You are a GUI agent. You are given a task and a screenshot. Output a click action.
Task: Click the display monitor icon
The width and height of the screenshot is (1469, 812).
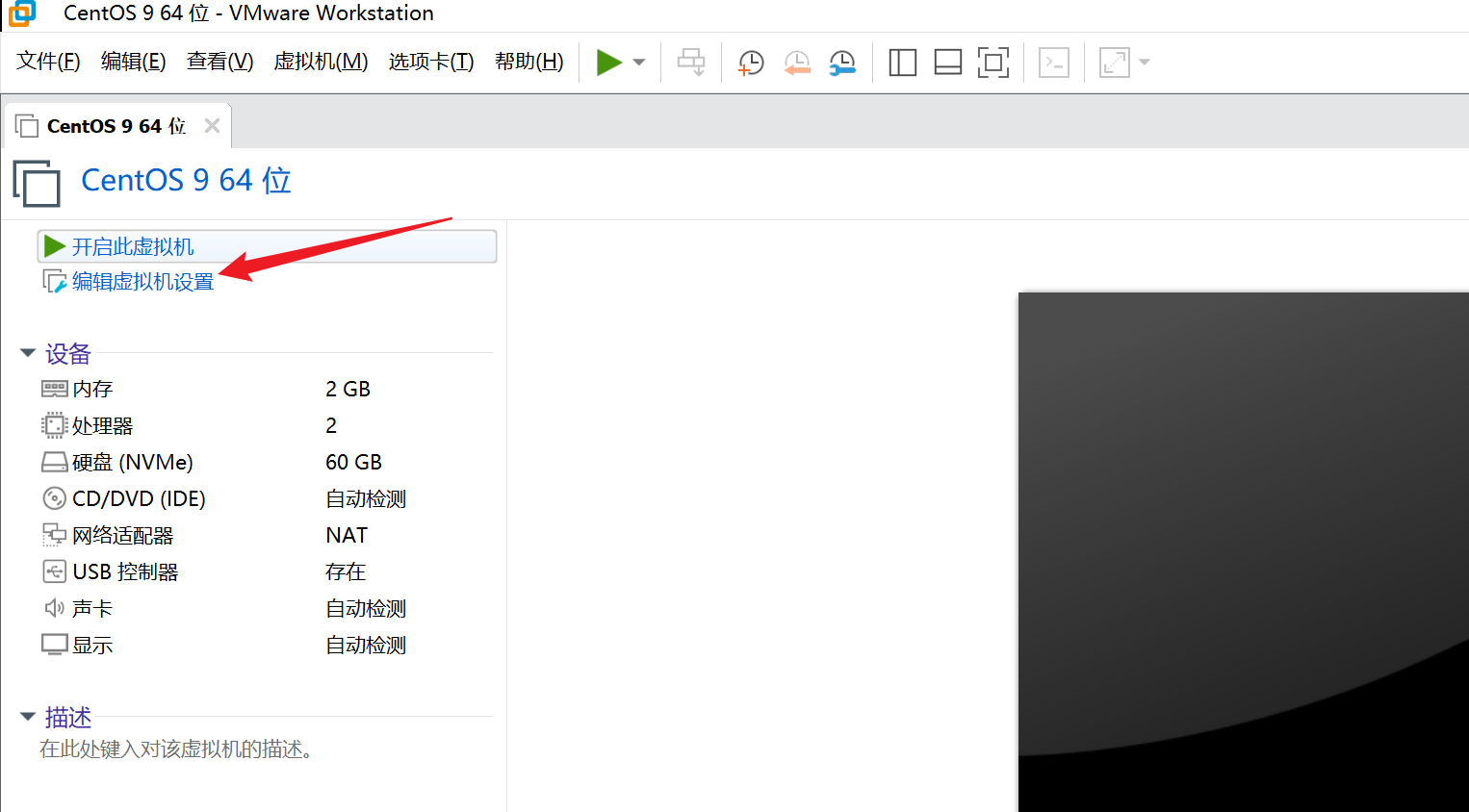(x=55, y=645)
